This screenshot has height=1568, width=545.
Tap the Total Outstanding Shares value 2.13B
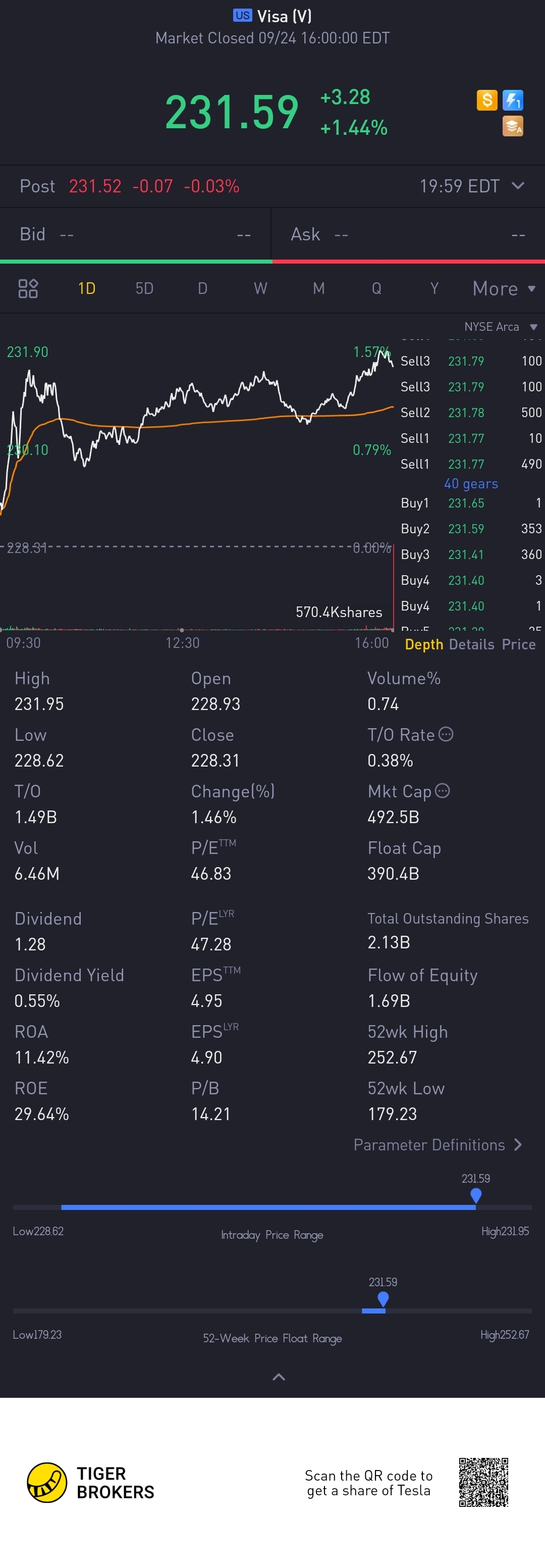tap(389, 942)
